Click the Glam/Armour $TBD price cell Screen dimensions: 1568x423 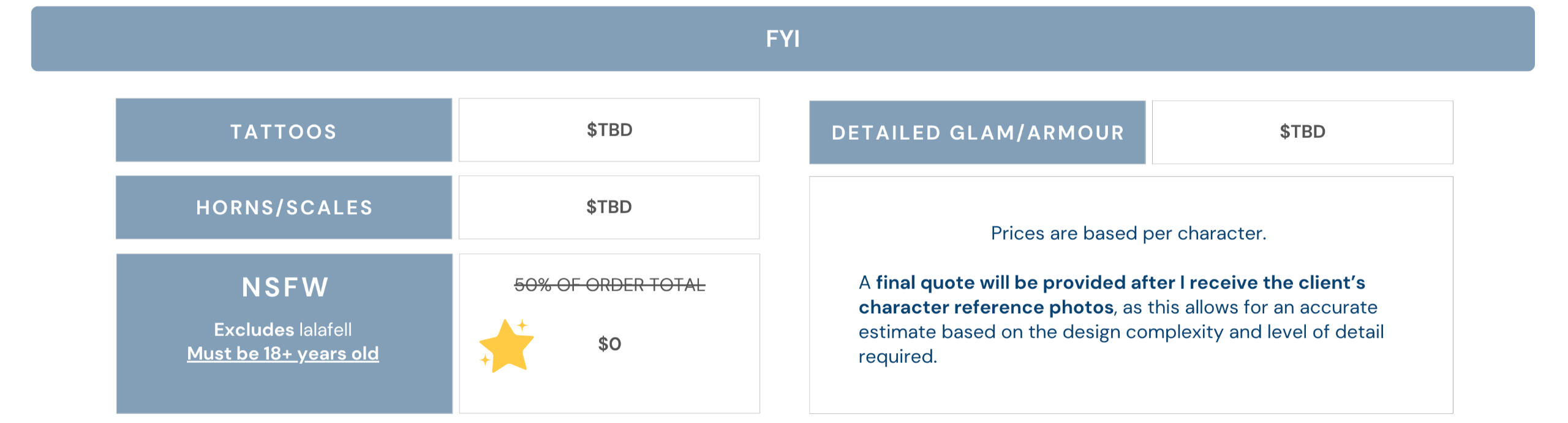[x=1302, y=132]
